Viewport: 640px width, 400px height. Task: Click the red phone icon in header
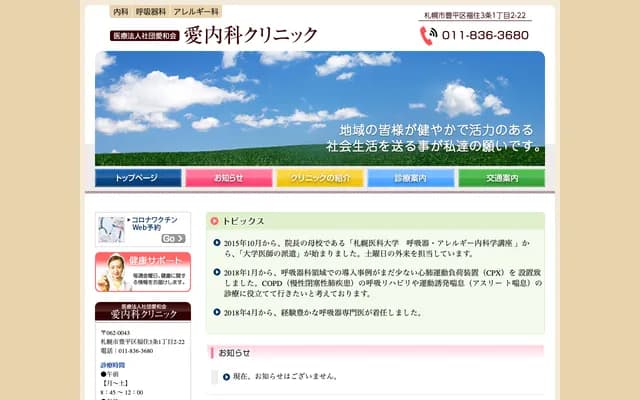(428, 35)
